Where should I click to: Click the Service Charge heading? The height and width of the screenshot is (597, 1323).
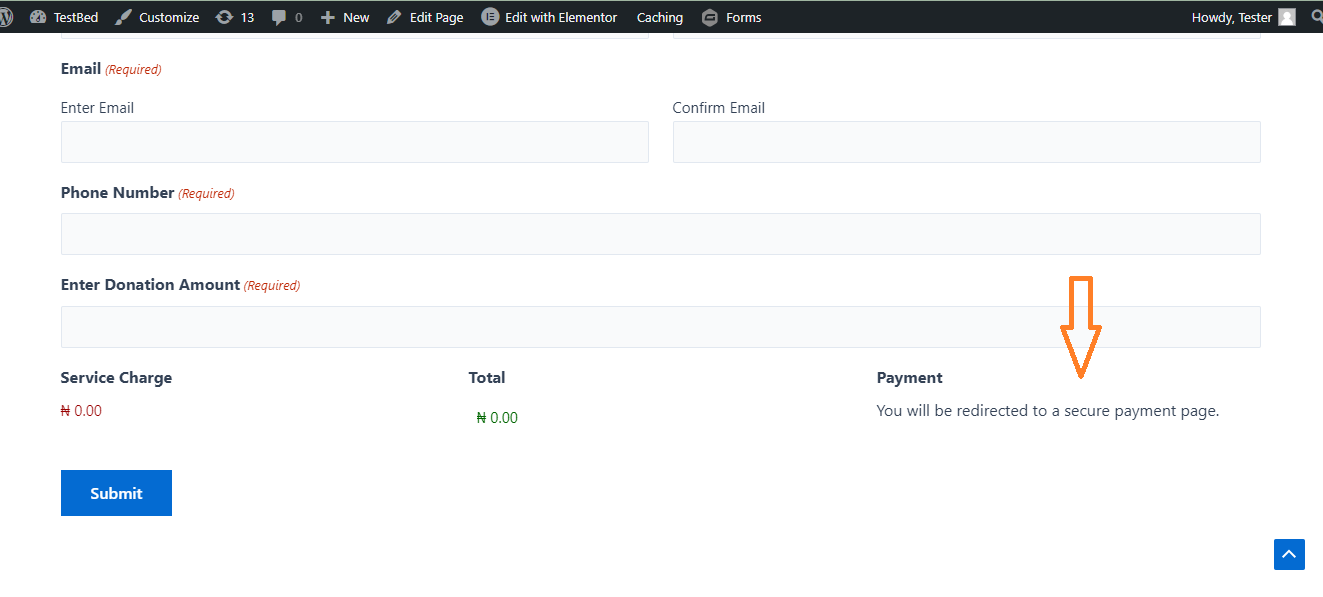pos(116,378)
